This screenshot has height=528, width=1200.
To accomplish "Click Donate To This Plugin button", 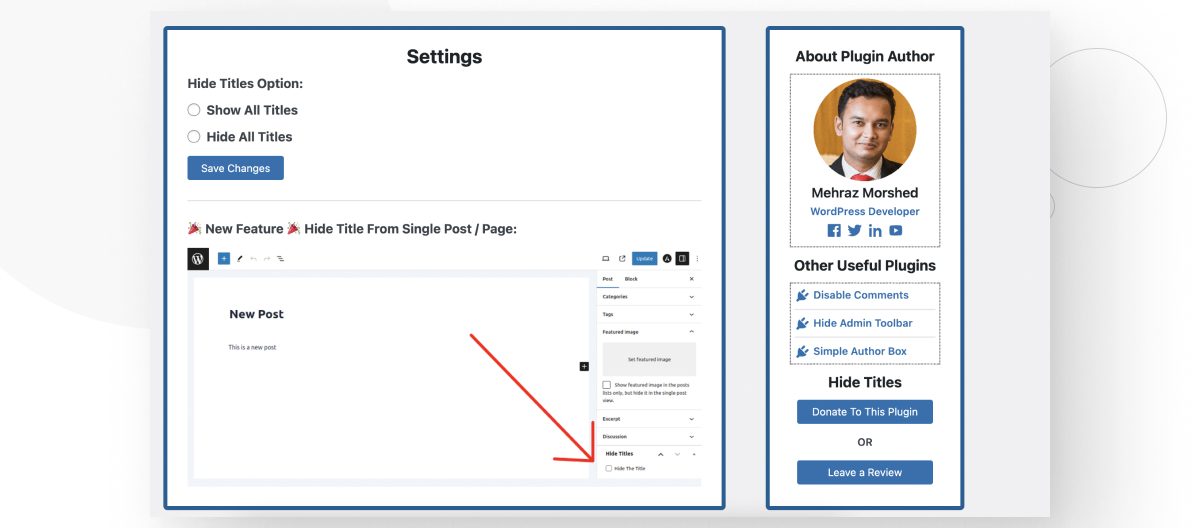I will tap(865, 412).
